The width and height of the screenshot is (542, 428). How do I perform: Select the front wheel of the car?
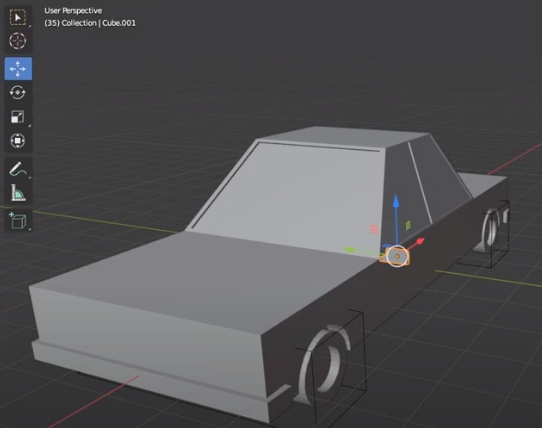click(x=324, y=362)
